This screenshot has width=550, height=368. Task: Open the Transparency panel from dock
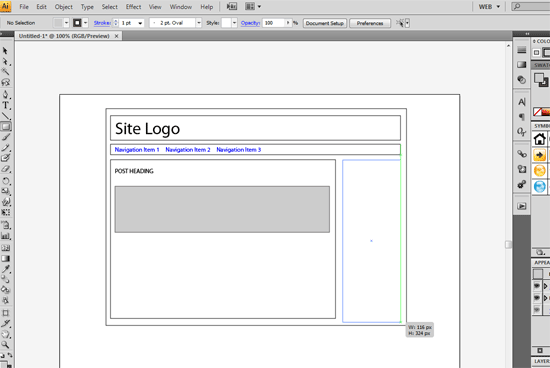click(522, 80)
